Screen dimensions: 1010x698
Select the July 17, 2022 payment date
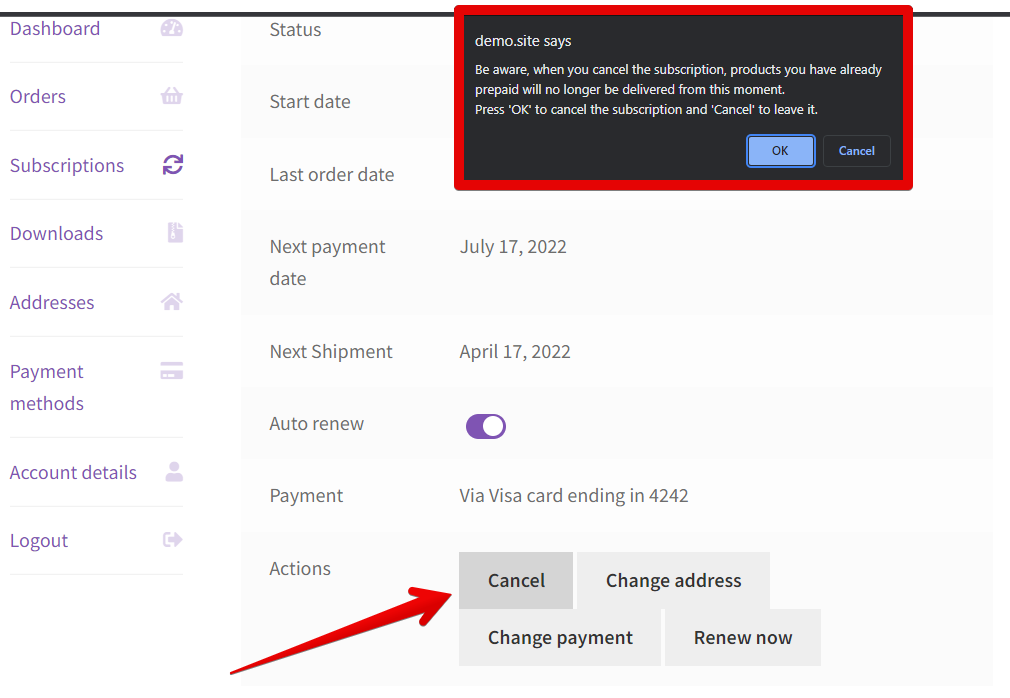(513, 247)
